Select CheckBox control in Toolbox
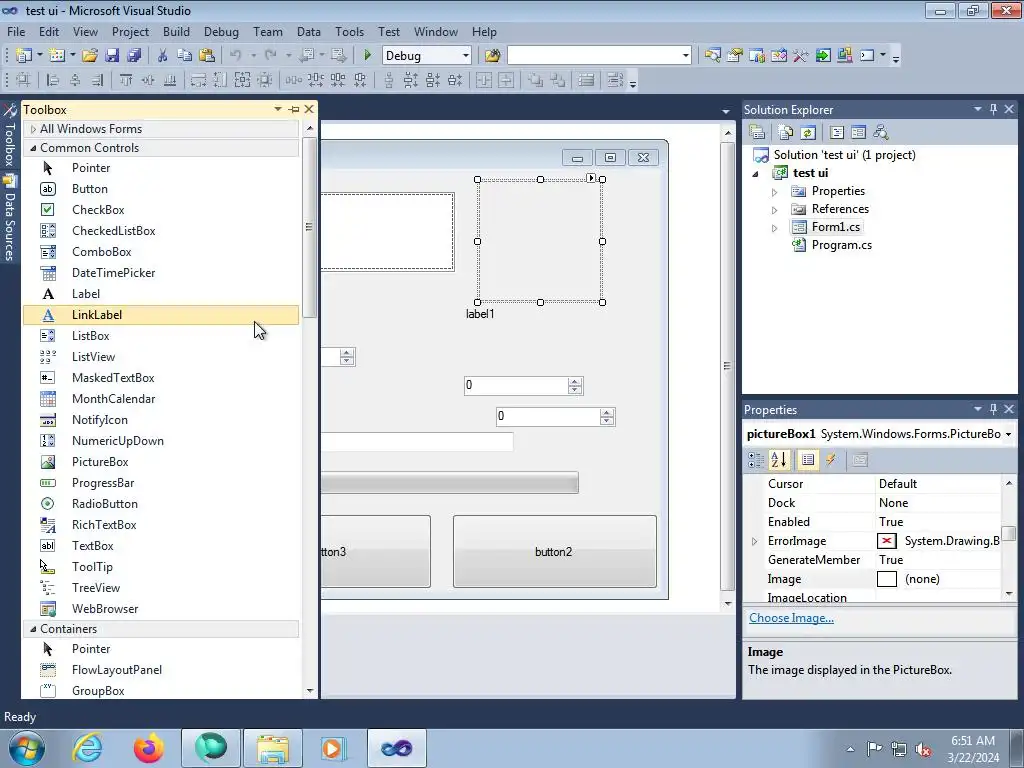Screen dimensions: 1024x768 coord(161,210)
